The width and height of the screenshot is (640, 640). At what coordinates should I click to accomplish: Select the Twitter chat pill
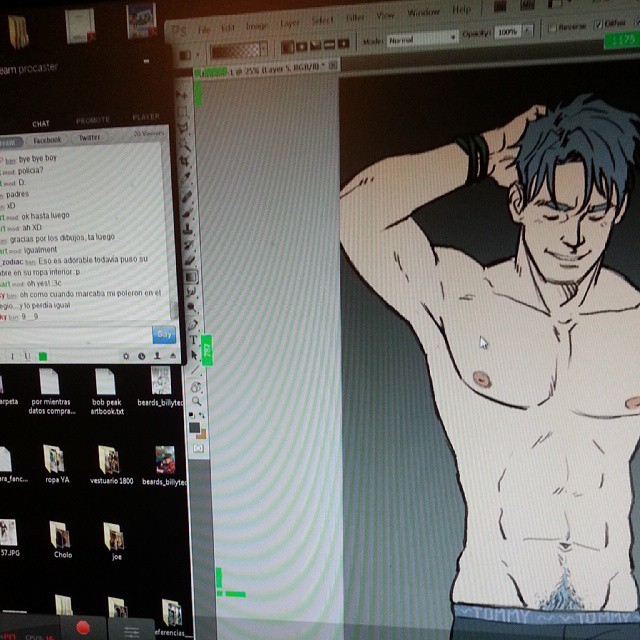(89, 138)
